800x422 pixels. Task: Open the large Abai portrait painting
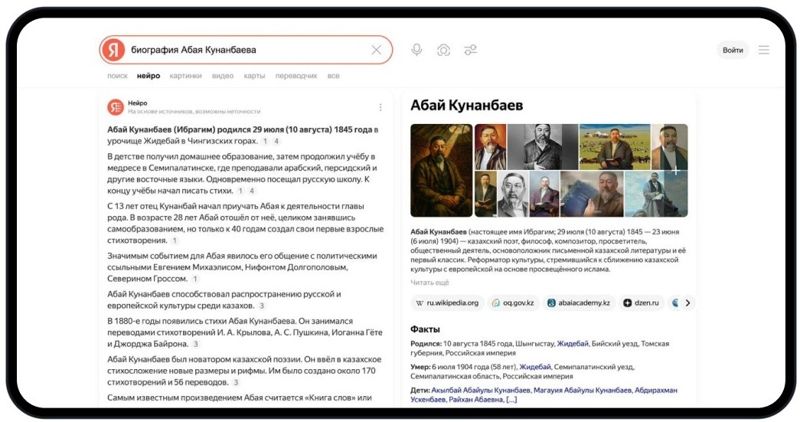441,170
